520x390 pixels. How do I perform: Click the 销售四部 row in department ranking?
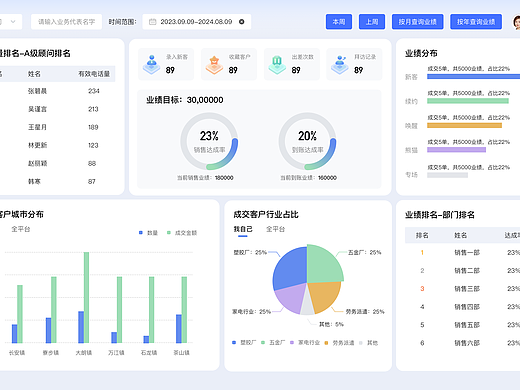coord(462,307)
